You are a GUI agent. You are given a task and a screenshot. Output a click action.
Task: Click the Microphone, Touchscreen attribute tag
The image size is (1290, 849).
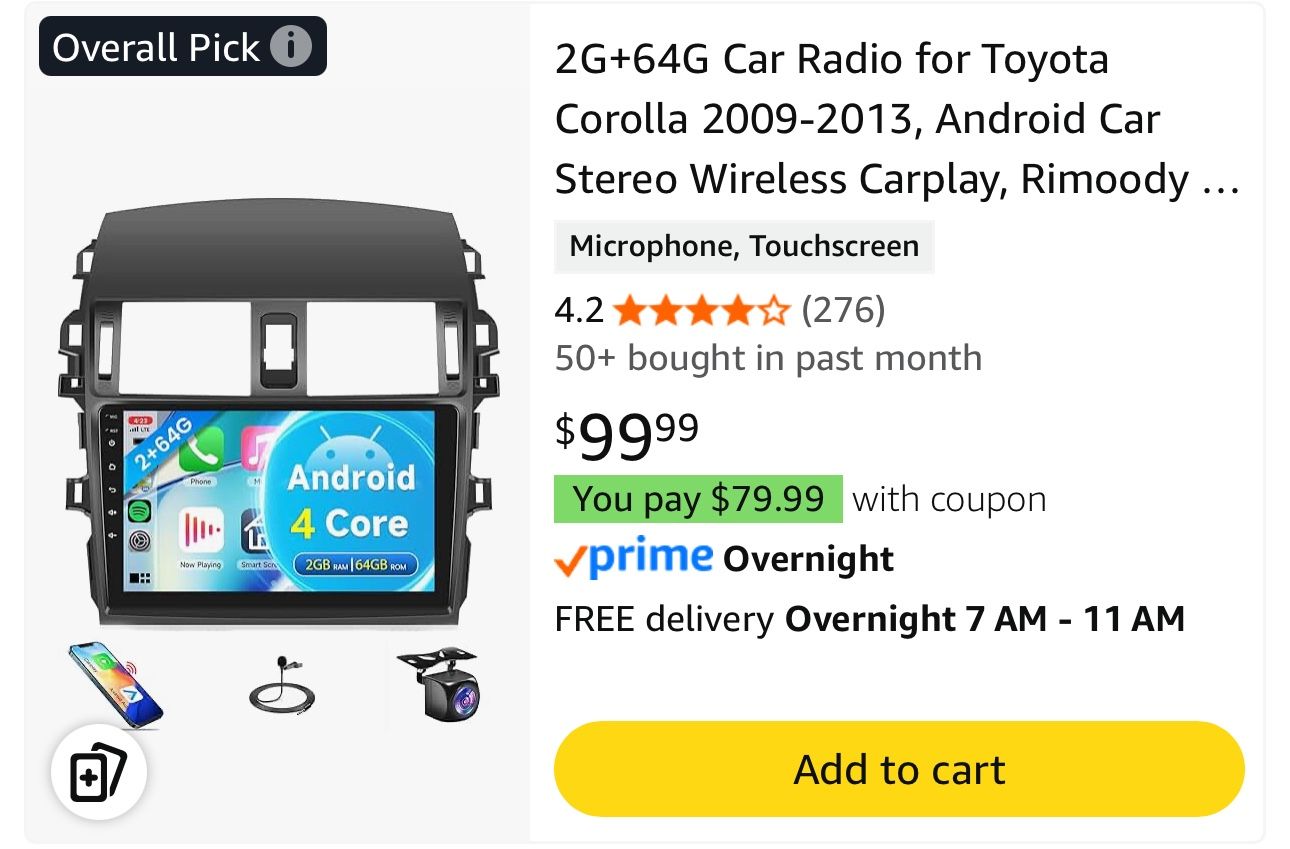744,246
